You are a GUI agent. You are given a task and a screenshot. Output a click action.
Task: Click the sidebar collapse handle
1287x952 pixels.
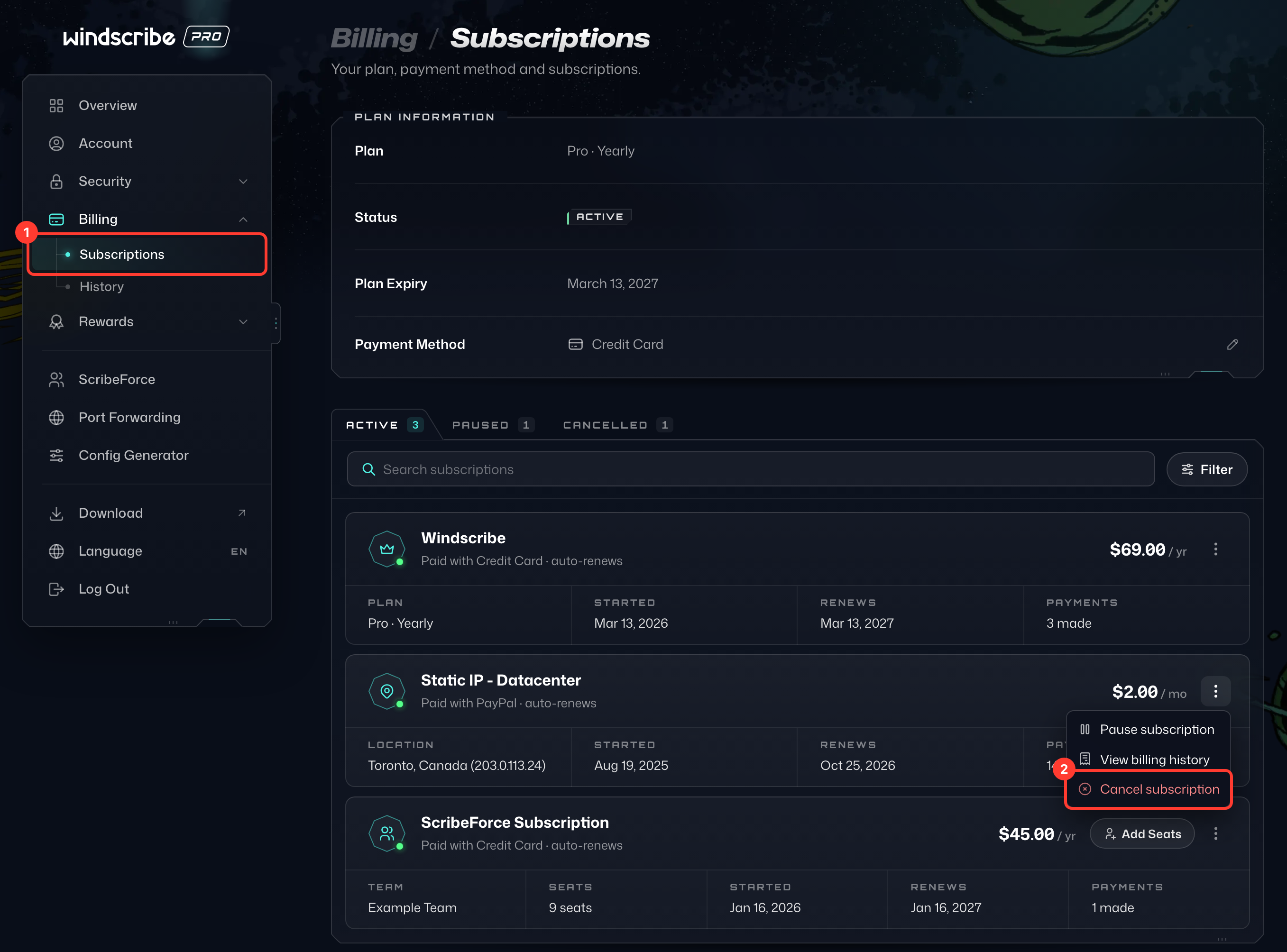276,323
